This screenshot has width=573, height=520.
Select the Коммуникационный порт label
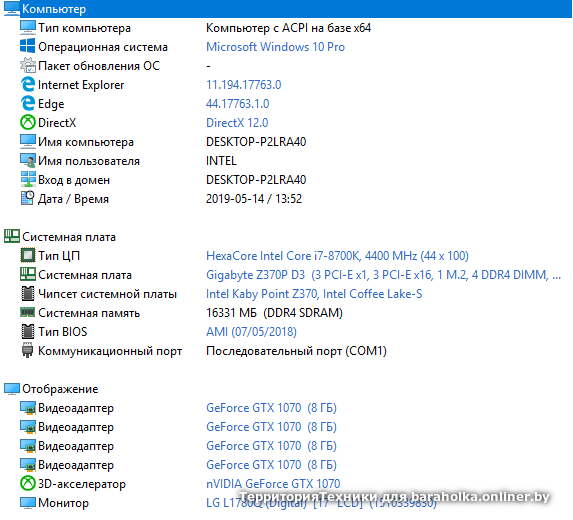(110, 351)
